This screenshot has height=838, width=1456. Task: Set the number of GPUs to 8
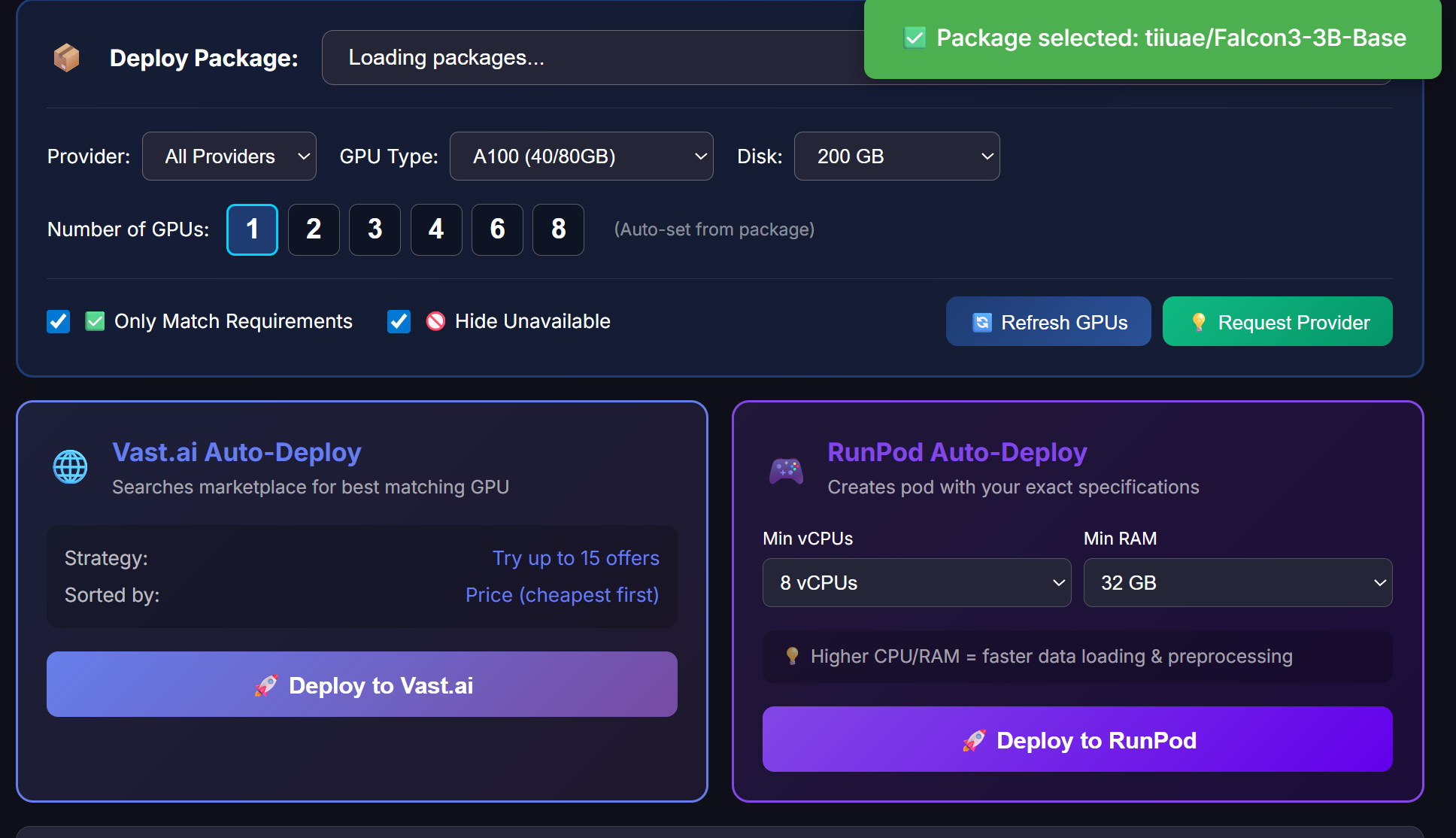click(558, 229)
